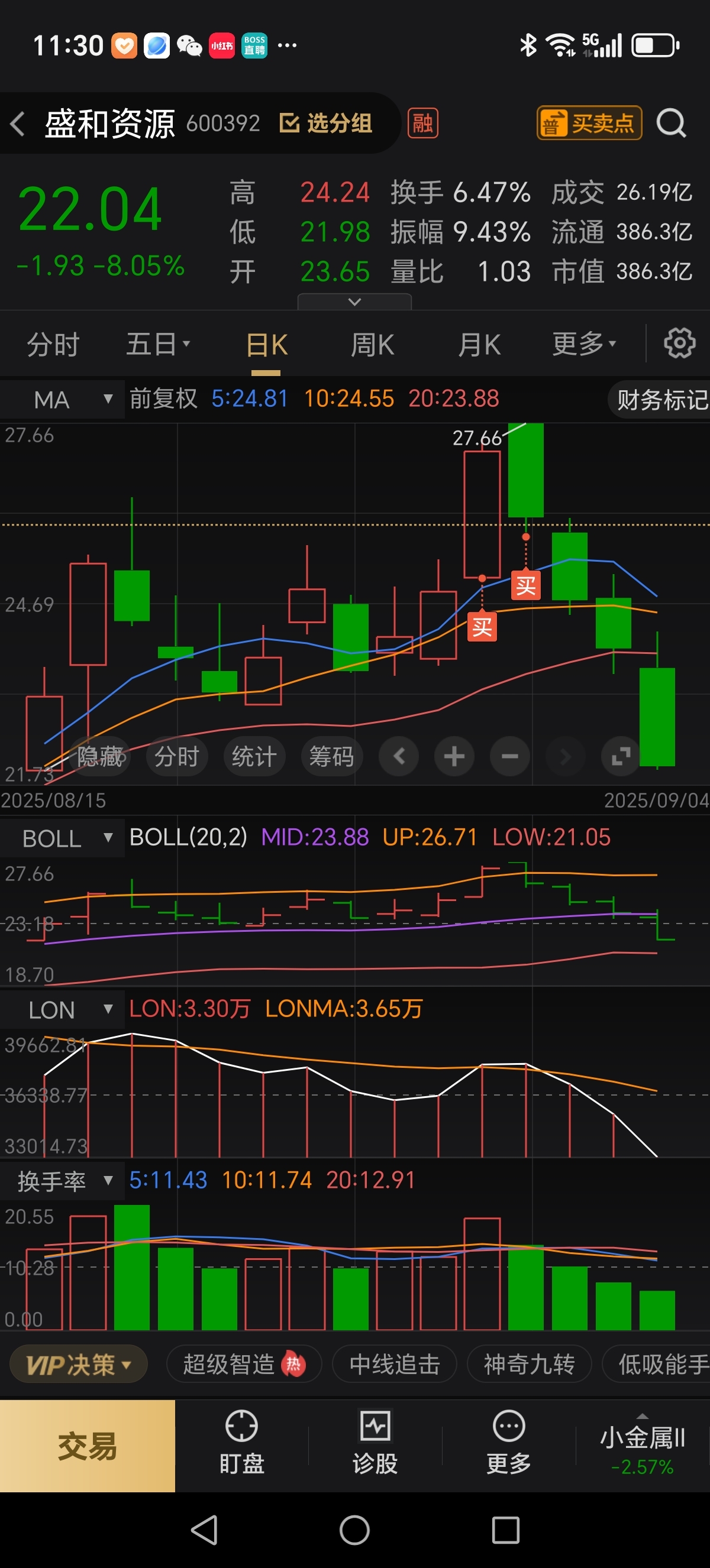Open 统计 statistics tool

(254, 757)
